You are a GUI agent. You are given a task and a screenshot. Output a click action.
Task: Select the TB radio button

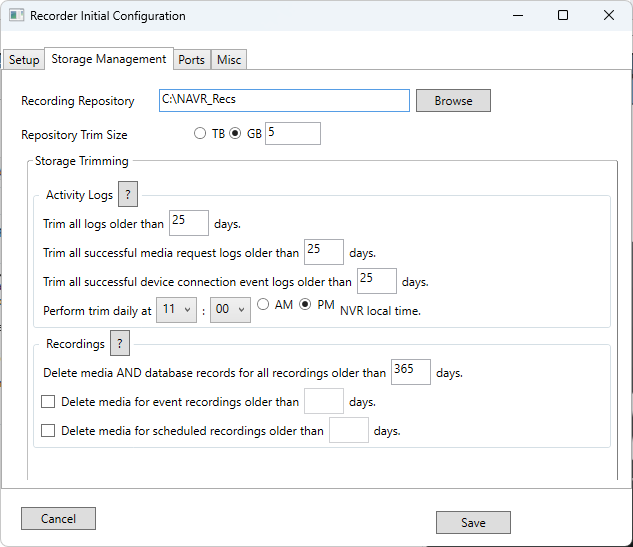click(x=200, y=134)
